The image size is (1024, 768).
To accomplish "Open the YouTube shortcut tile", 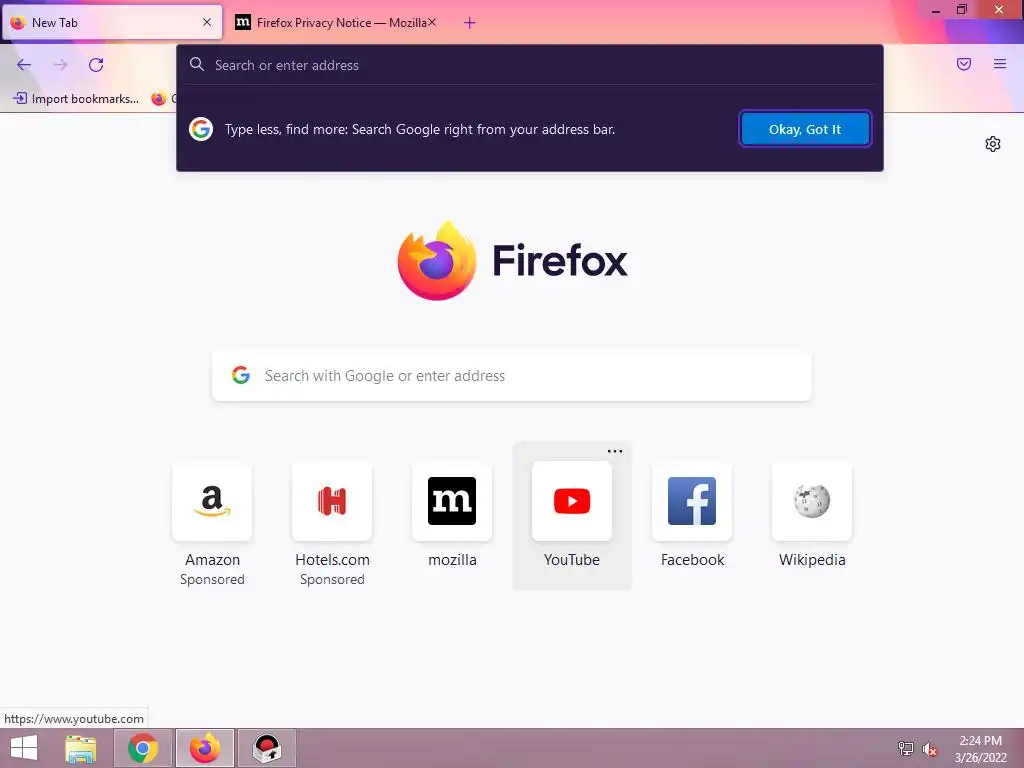I will [x=572, y=516].
